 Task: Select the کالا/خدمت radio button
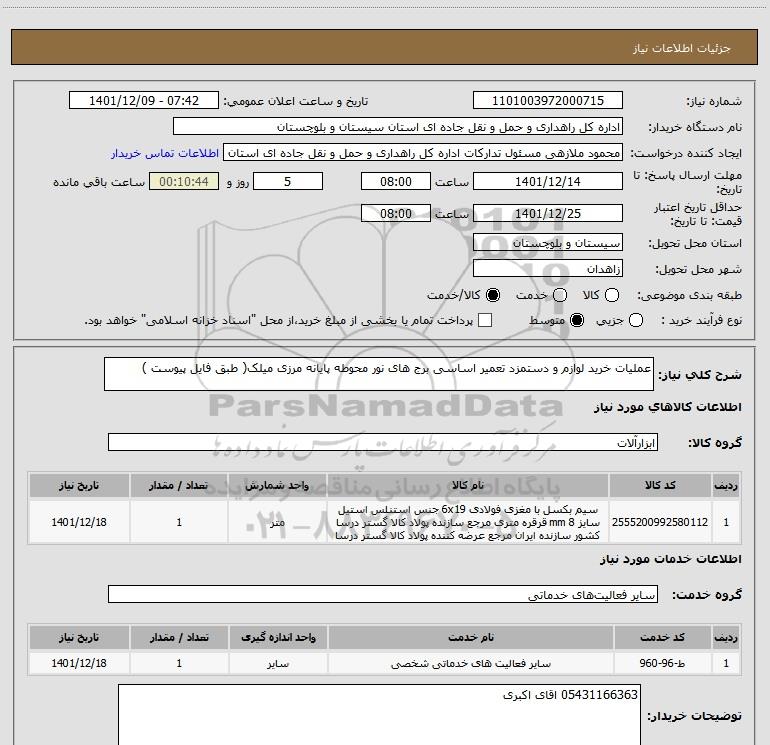click(493, 295)
